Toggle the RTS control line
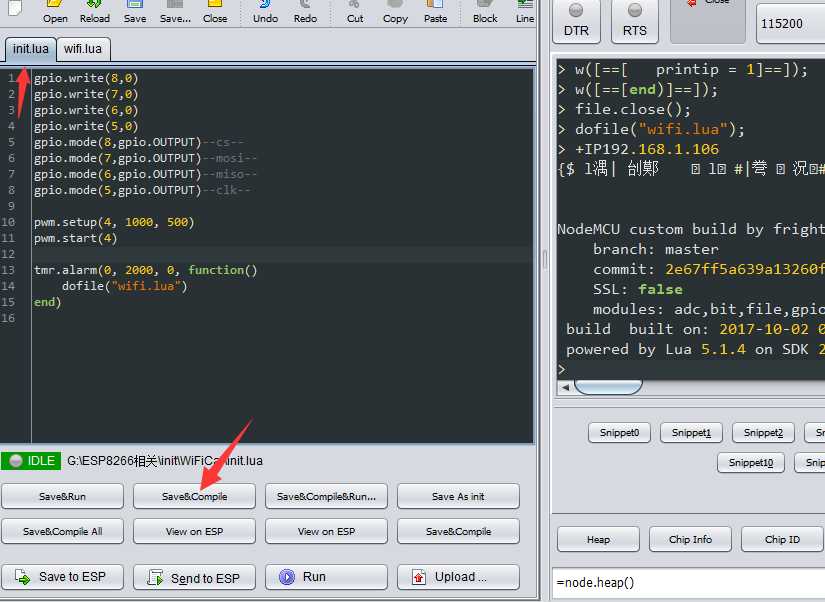 (x=635, y=21)
